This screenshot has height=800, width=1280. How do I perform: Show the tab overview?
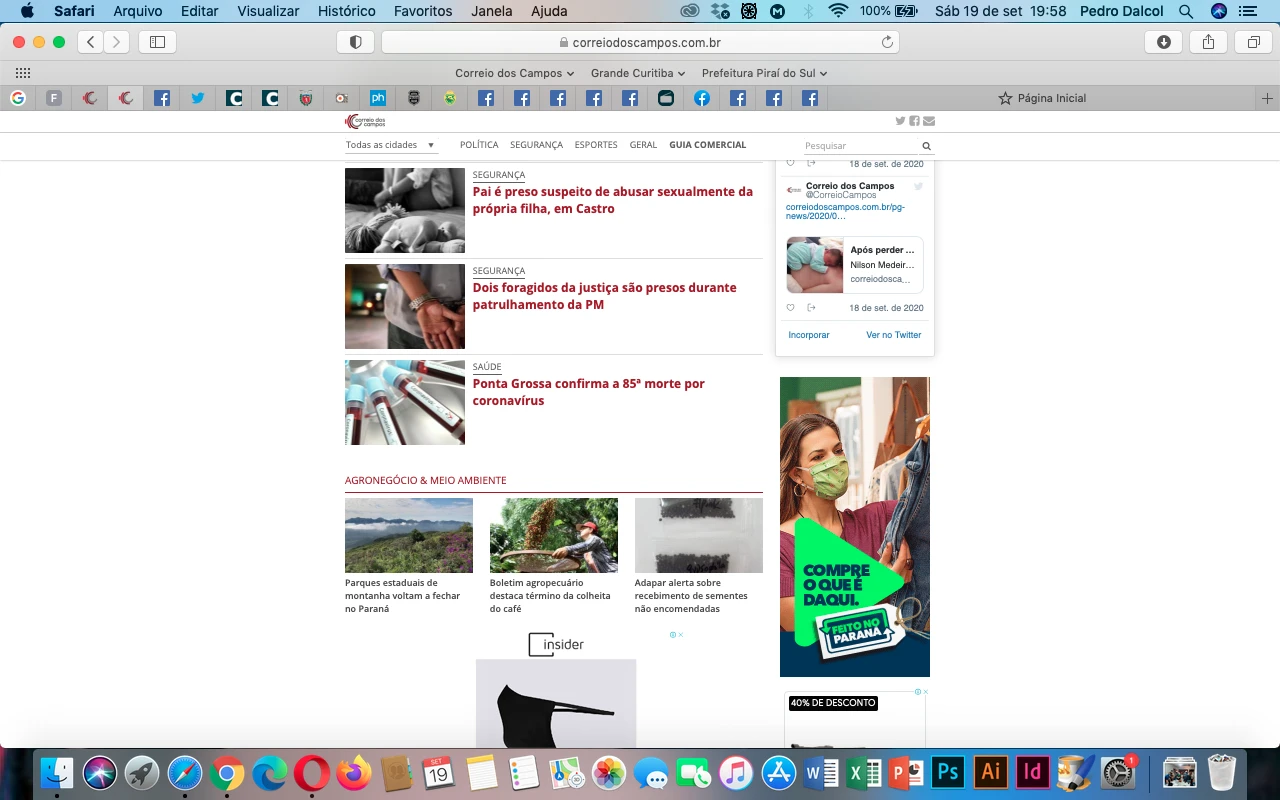[1253, 42]
